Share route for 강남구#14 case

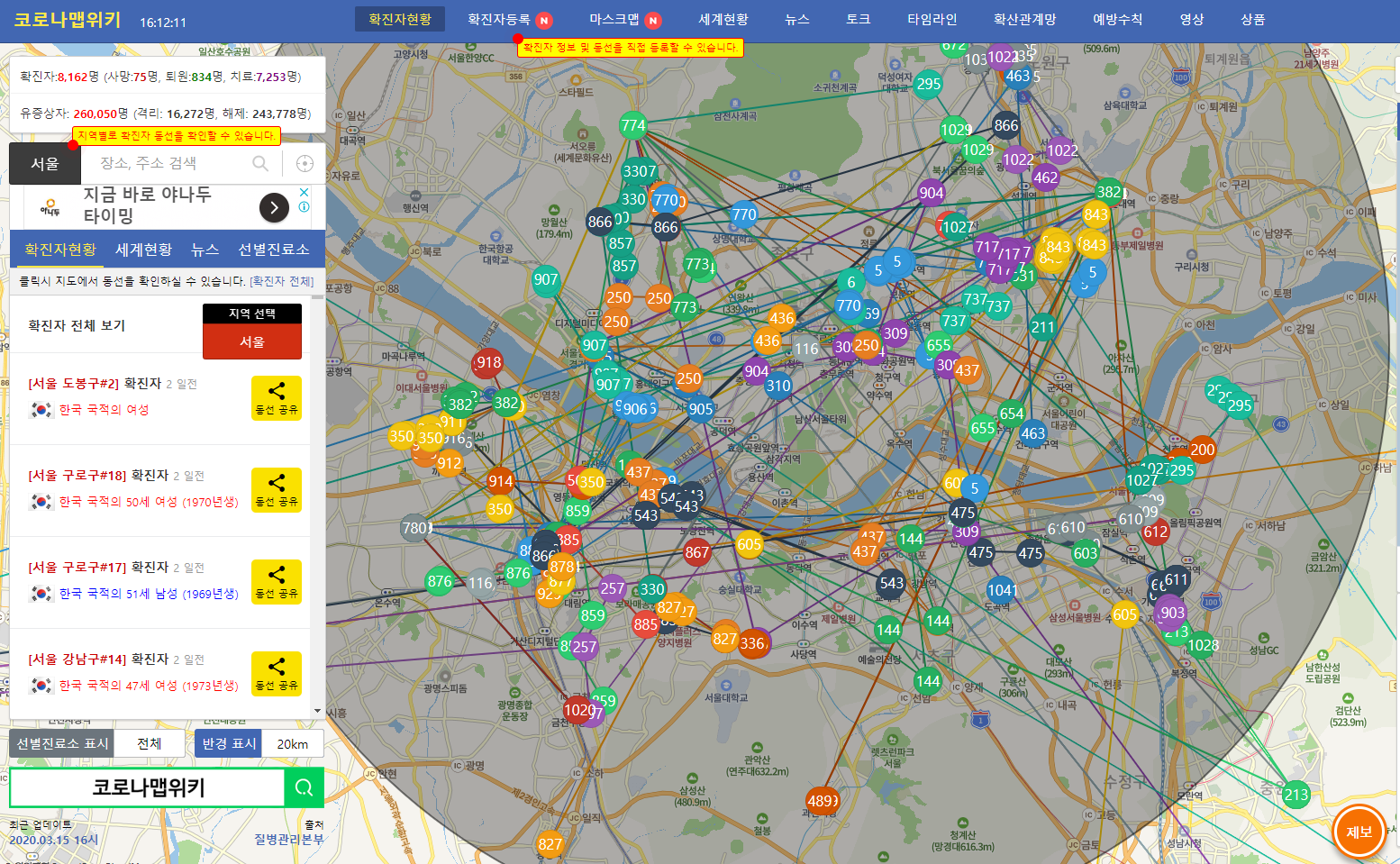click(x=277, y=674)
